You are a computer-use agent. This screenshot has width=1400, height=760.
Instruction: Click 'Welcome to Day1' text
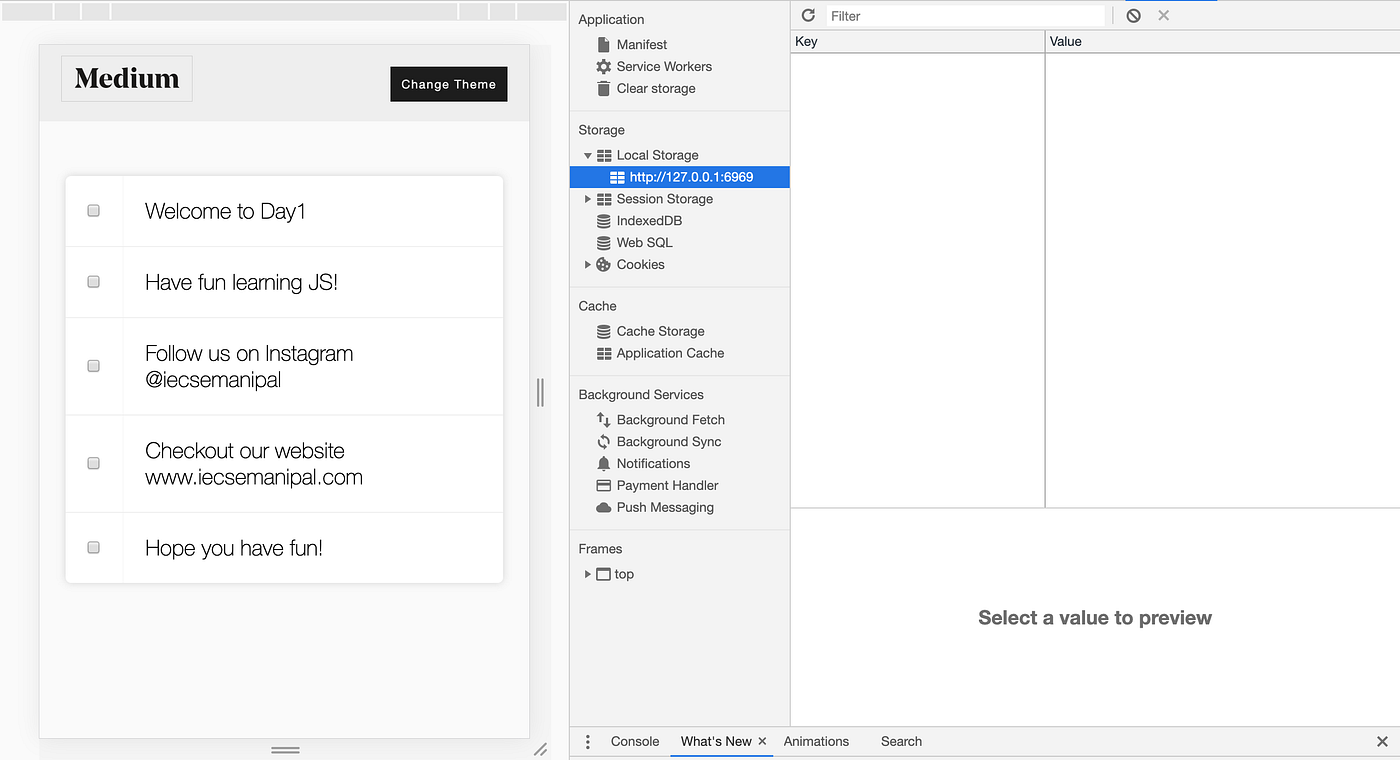click(225, 212)
